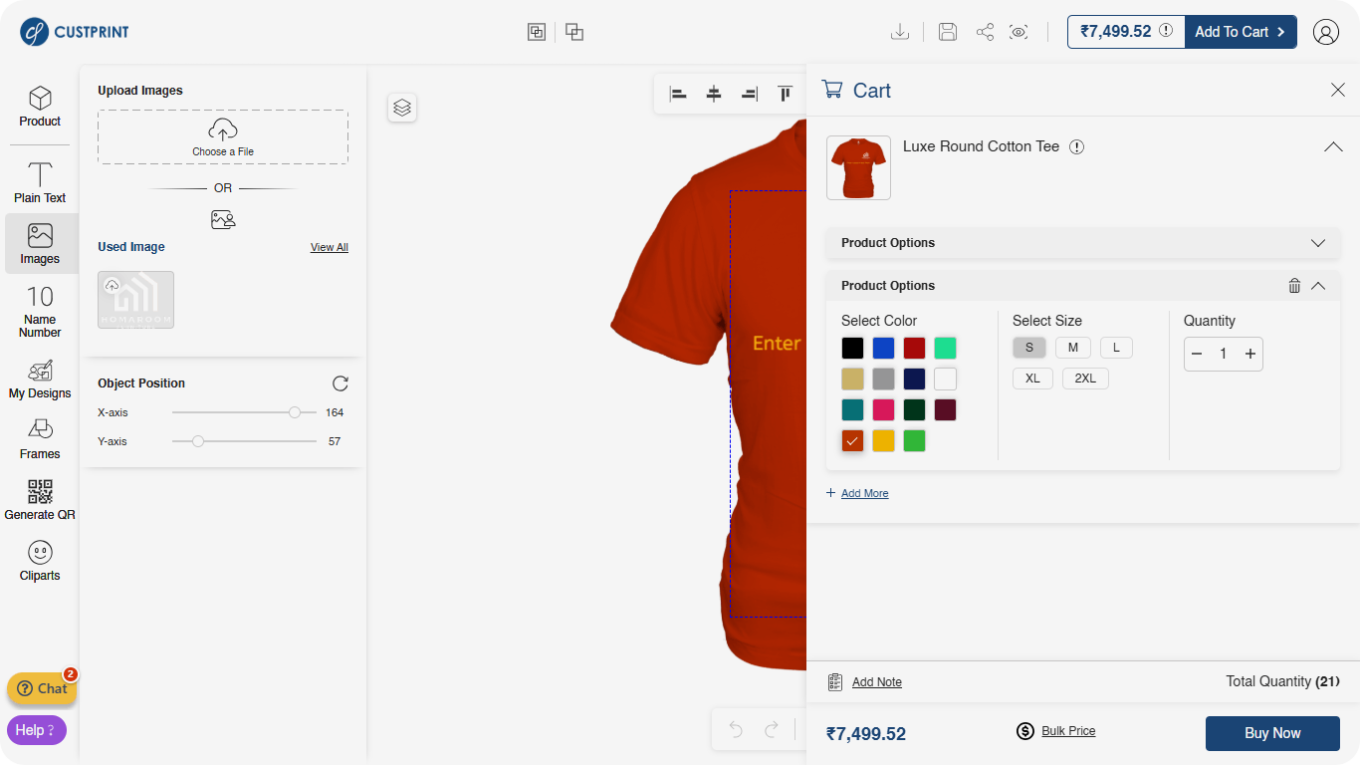Choose the white color swatch
This screenshot has height=765, width=1360.
tap(945, 379)
